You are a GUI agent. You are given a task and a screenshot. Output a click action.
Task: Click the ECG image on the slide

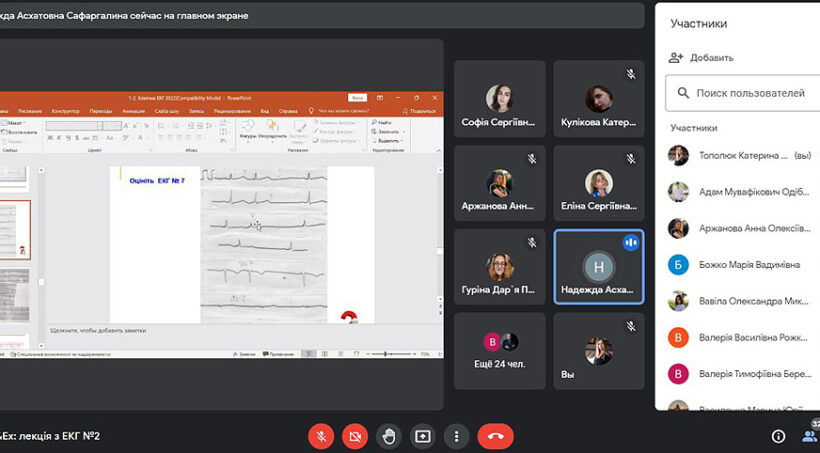click(x=264, y=245)
